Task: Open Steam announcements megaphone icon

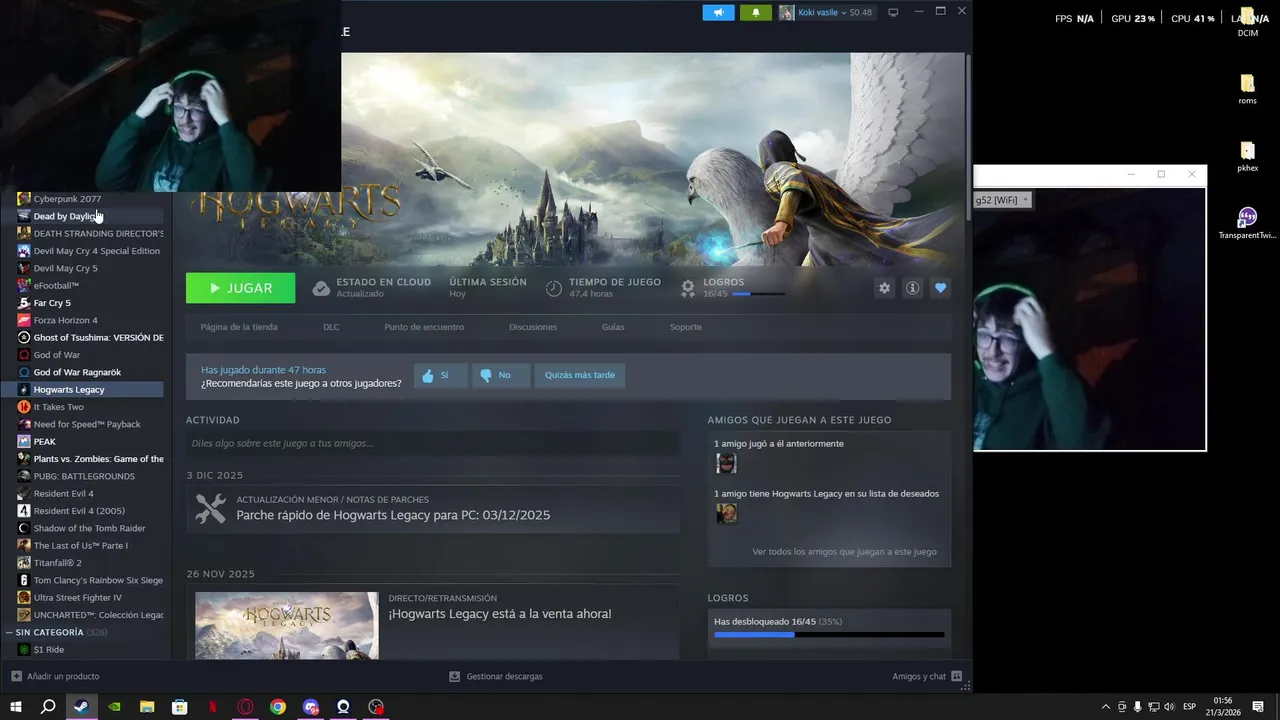Action: point(718,12)
